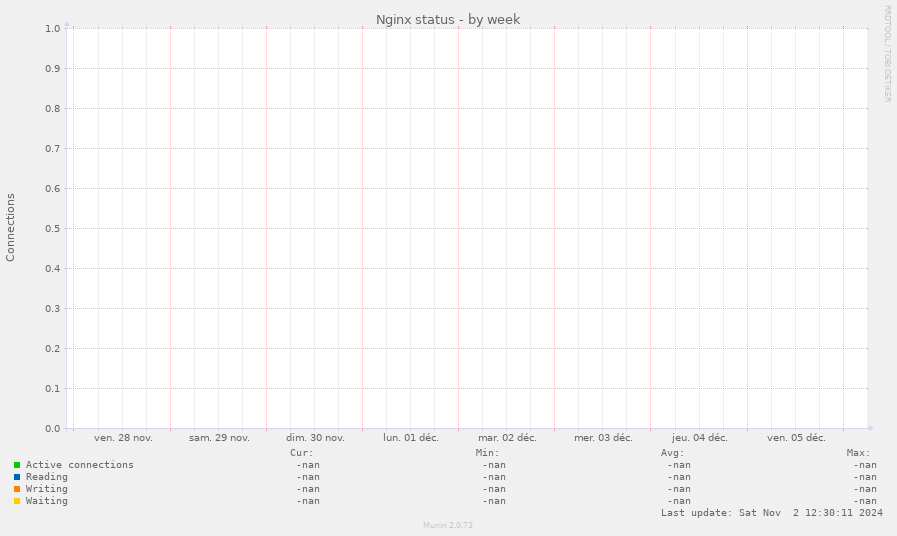Click the 0.0 y-axis value

53,429
